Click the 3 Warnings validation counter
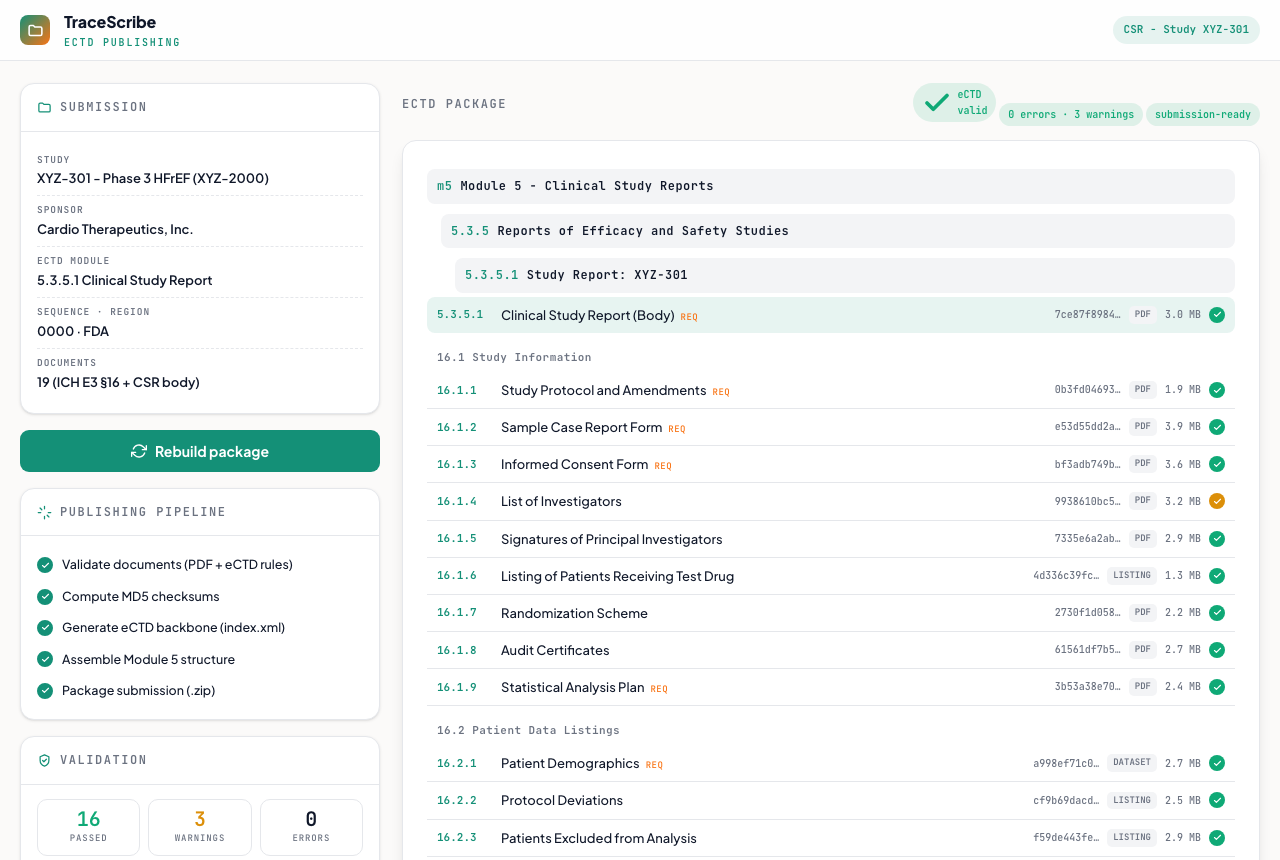This screenshot has width=1280, height=860. [200, 827]
